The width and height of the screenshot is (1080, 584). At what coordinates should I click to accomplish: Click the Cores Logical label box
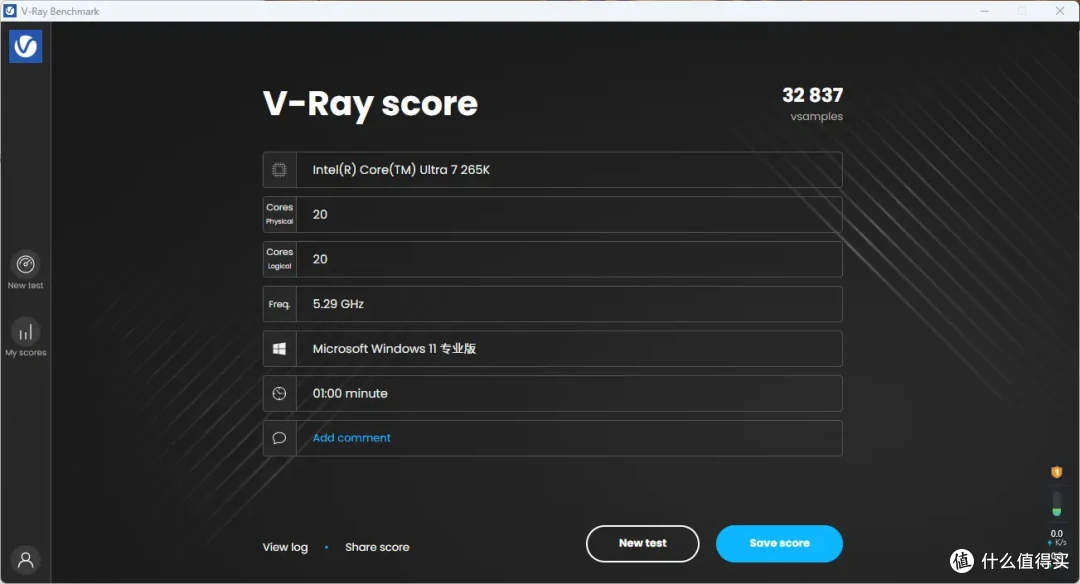click(x=279, y=259)
